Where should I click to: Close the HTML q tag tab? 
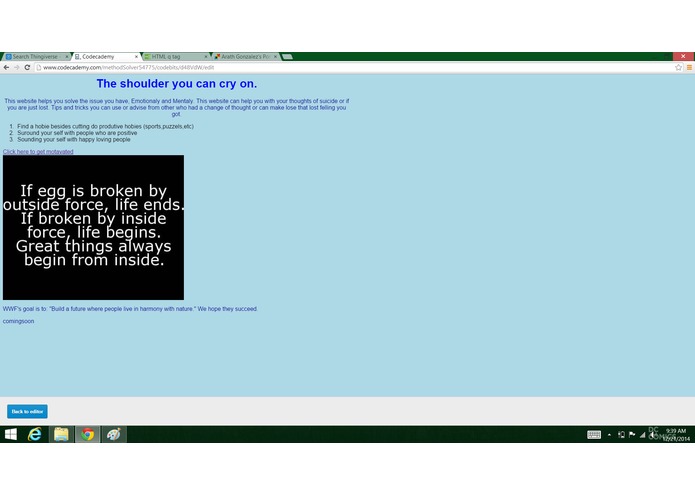[x=206, y=57]
